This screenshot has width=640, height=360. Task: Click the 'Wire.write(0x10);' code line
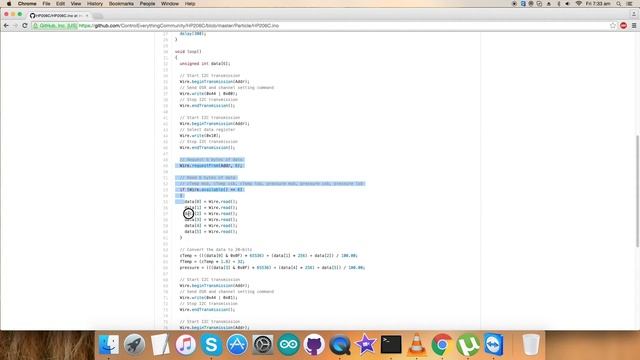click(x=200, y=136)
